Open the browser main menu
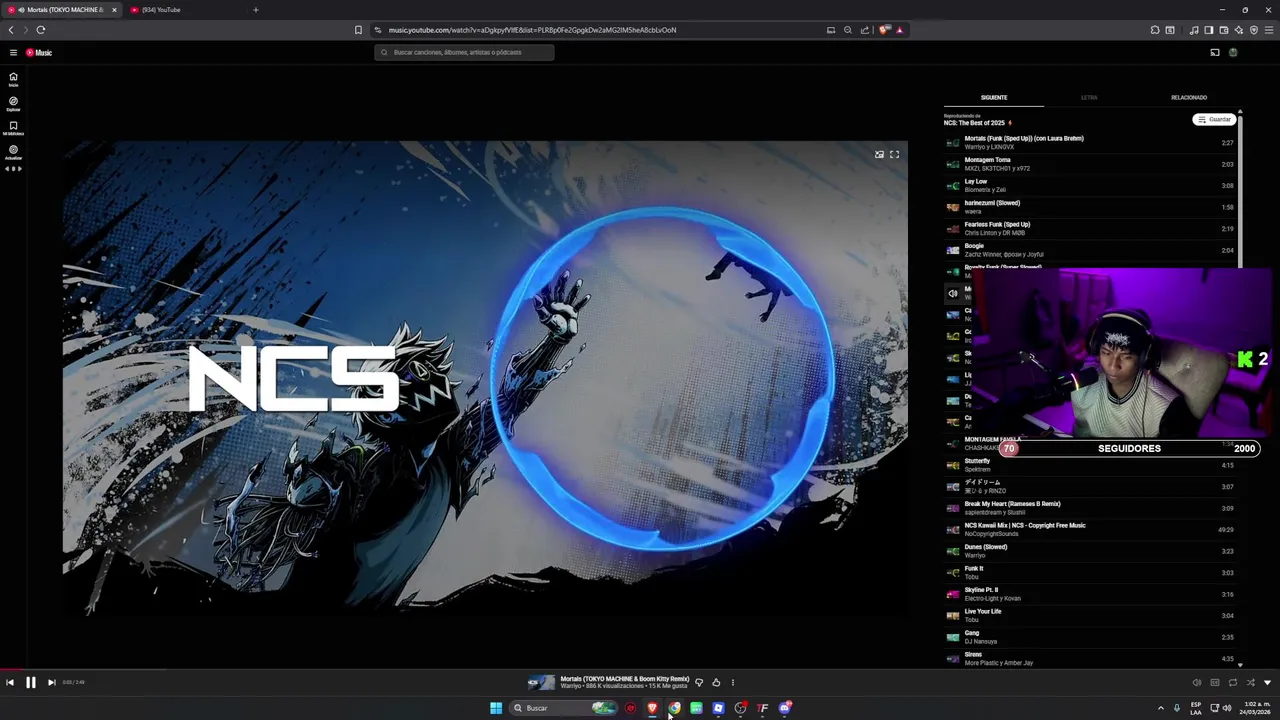The image size is (1280, 720). coord(1269,30)
